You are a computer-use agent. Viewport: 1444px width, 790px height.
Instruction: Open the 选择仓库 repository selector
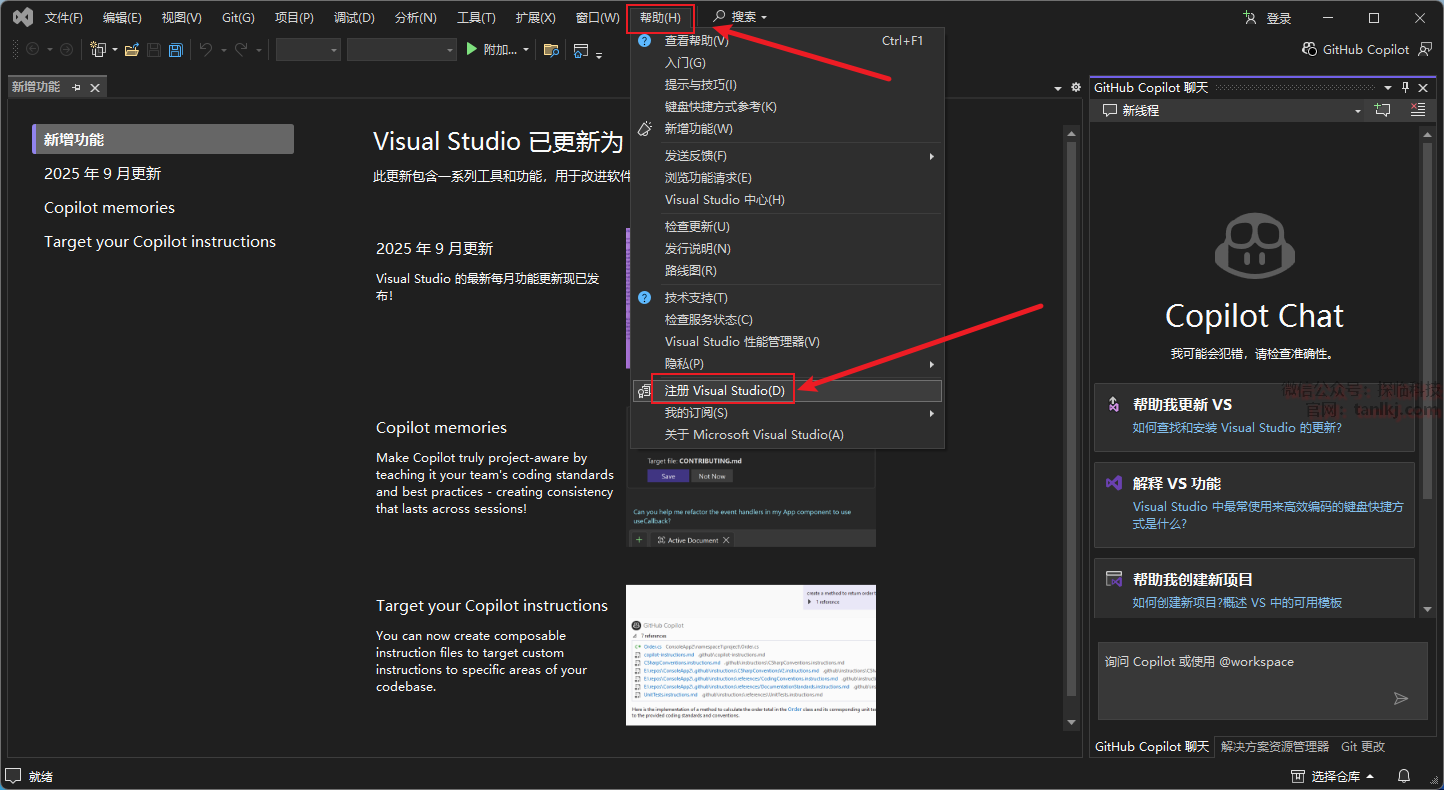pos(1334,776)
